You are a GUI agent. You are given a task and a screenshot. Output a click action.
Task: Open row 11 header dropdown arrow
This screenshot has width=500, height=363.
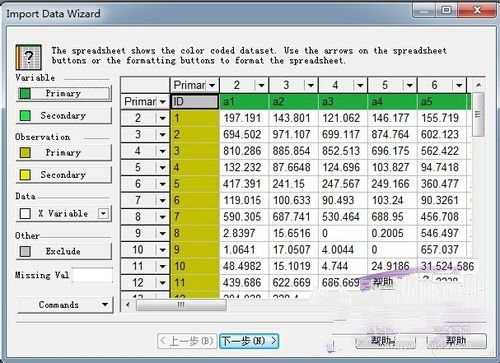point(163,266)
